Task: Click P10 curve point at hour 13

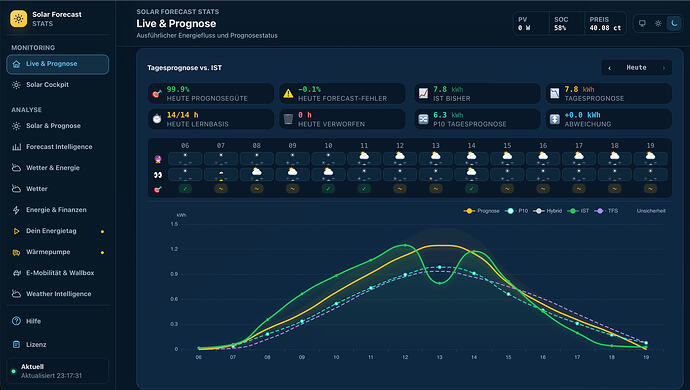Action: pos(439,267)
